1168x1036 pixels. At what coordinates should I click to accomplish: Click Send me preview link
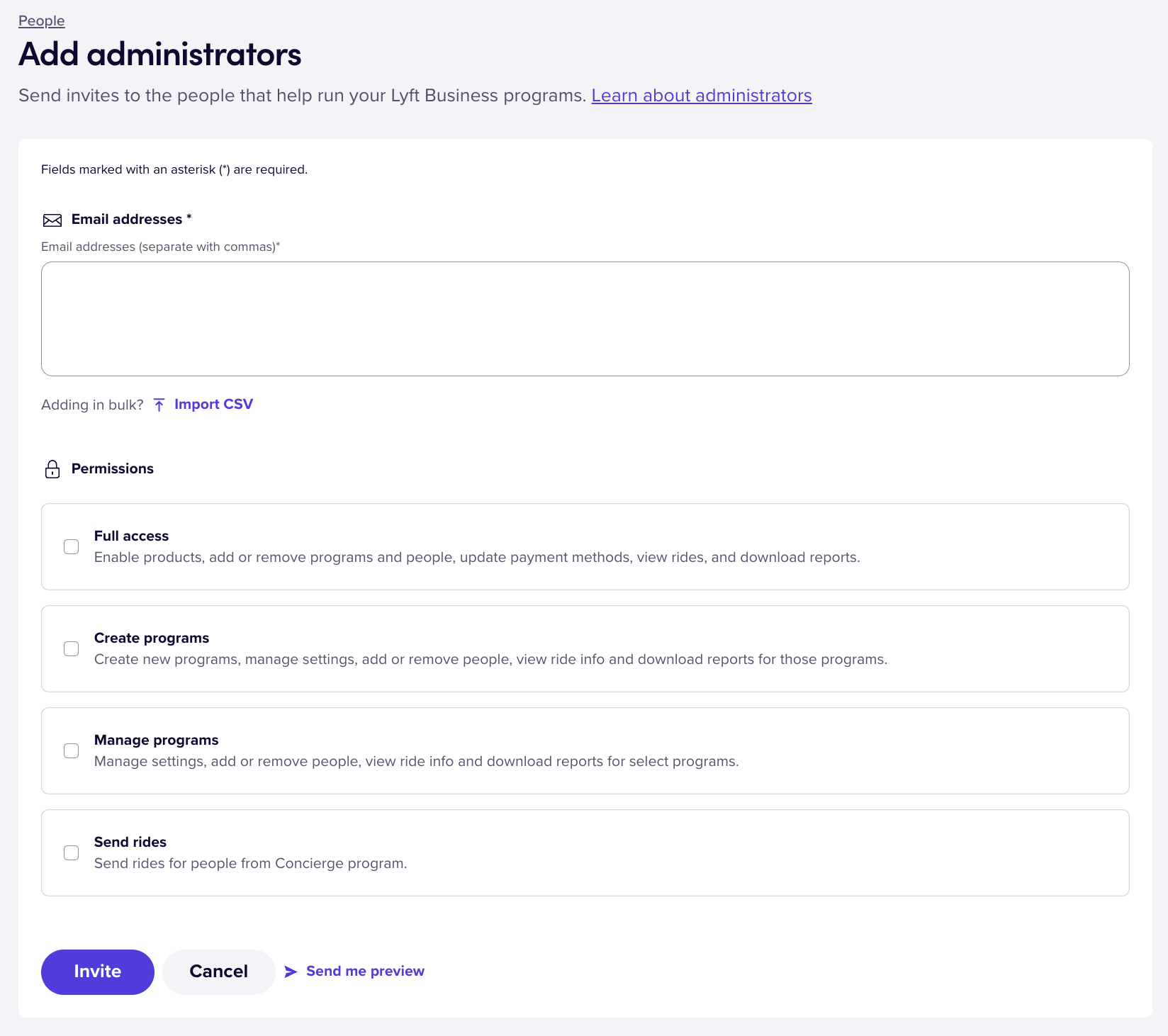pos(365,971)
